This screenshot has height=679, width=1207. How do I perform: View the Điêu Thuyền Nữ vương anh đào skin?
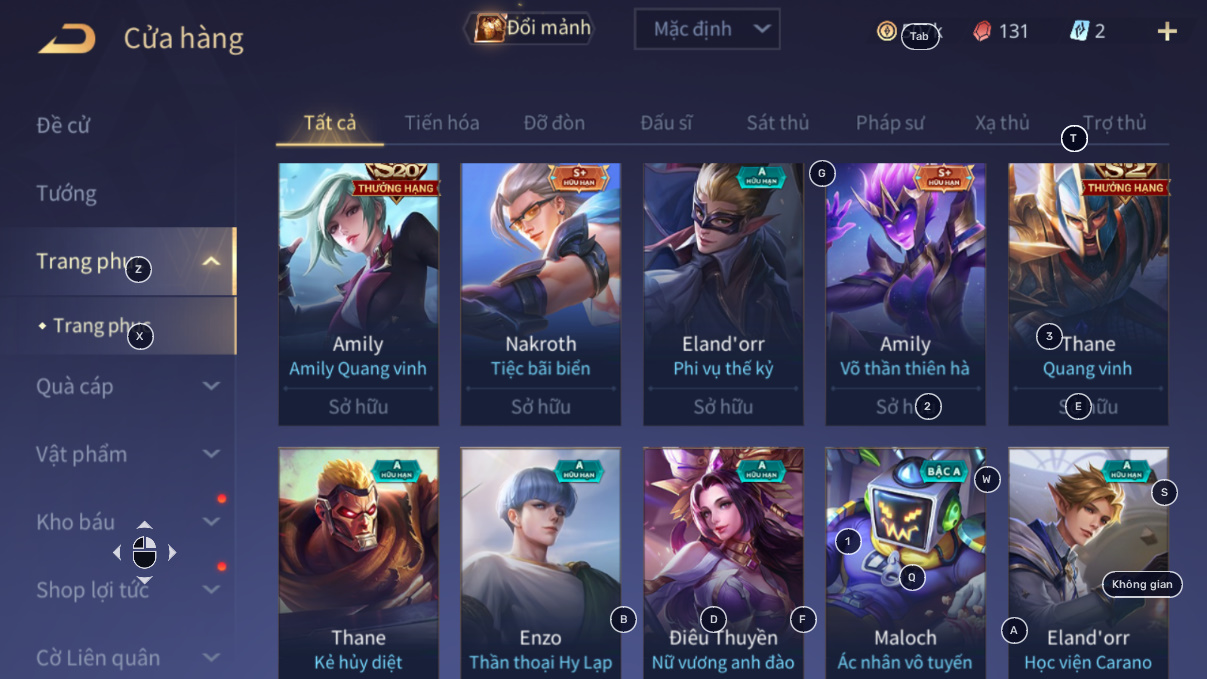pos(723,563)
